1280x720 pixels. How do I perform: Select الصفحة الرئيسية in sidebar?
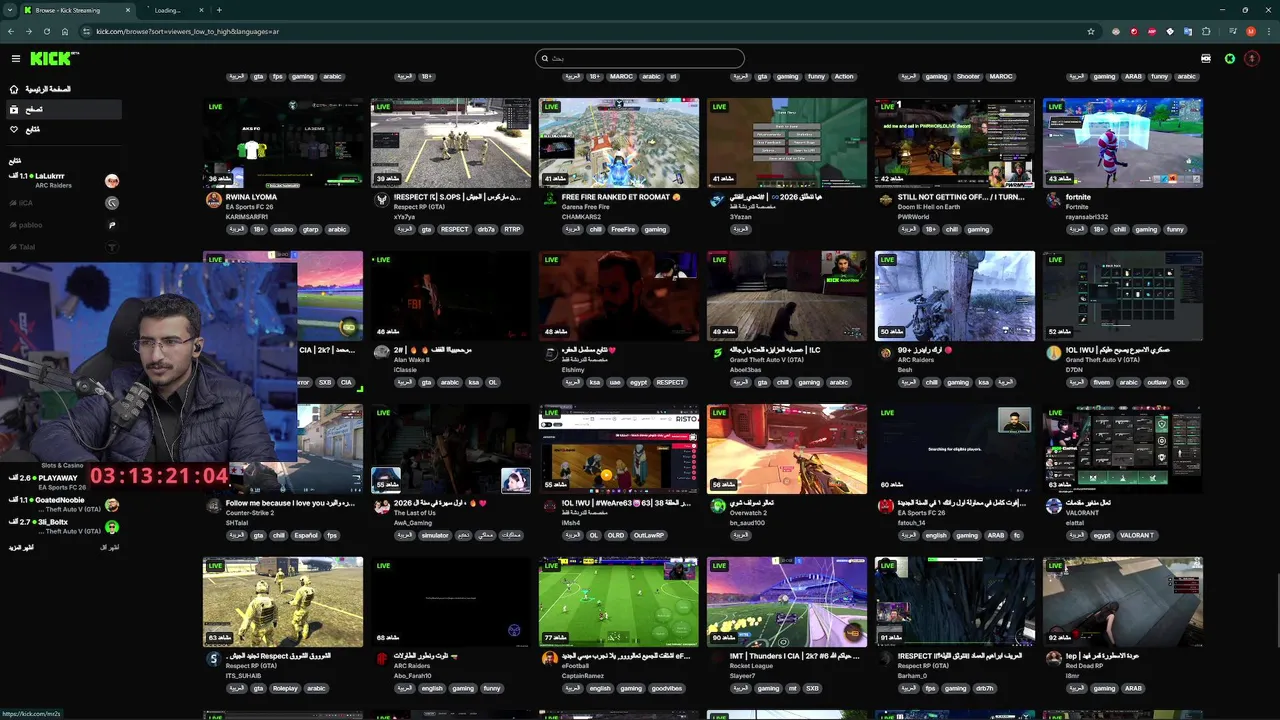[x=48, y=89]
